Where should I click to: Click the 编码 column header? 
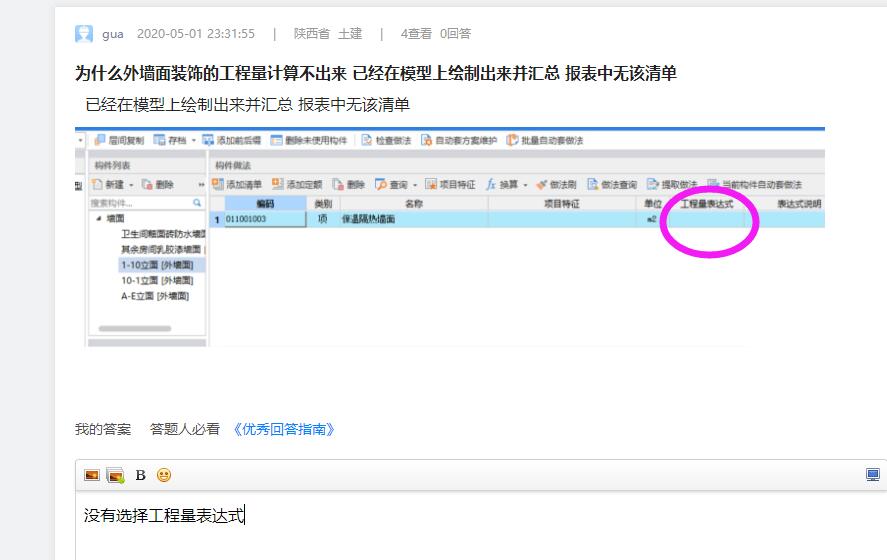[x=265, y=204]
